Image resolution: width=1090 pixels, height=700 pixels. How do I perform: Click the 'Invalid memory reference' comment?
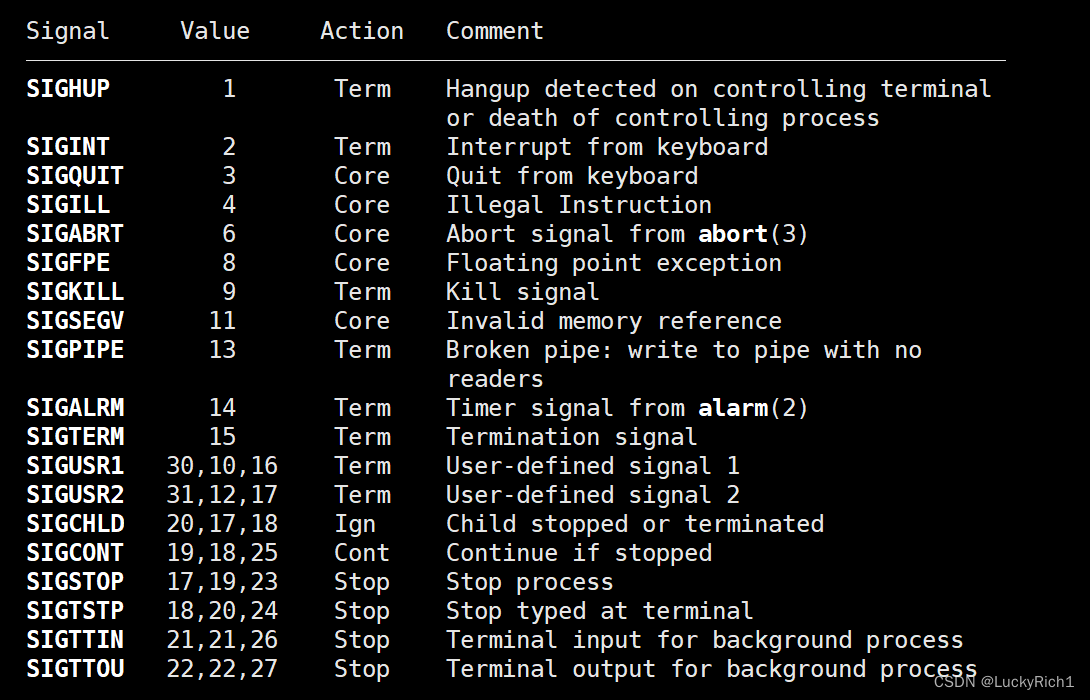[x=614, y=322]
